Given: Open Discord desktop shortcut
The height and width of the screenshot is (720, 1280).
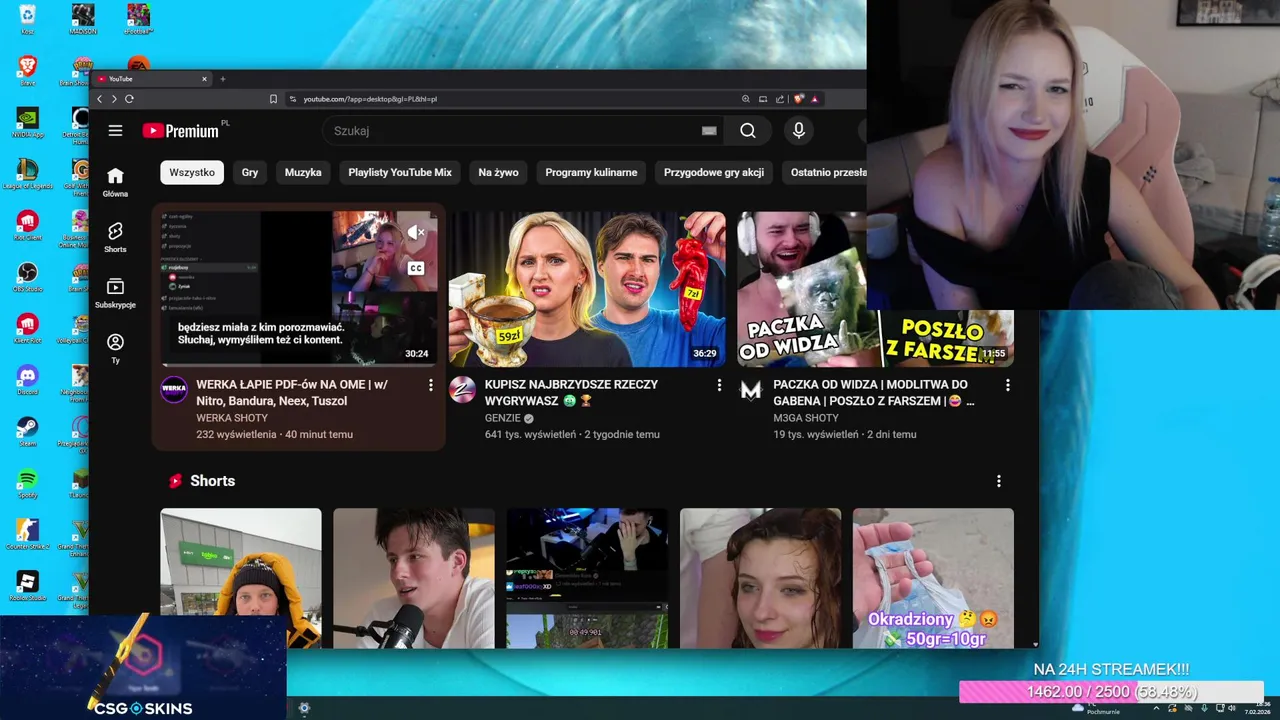Looking at the screenshot, I should click(27, 381).
